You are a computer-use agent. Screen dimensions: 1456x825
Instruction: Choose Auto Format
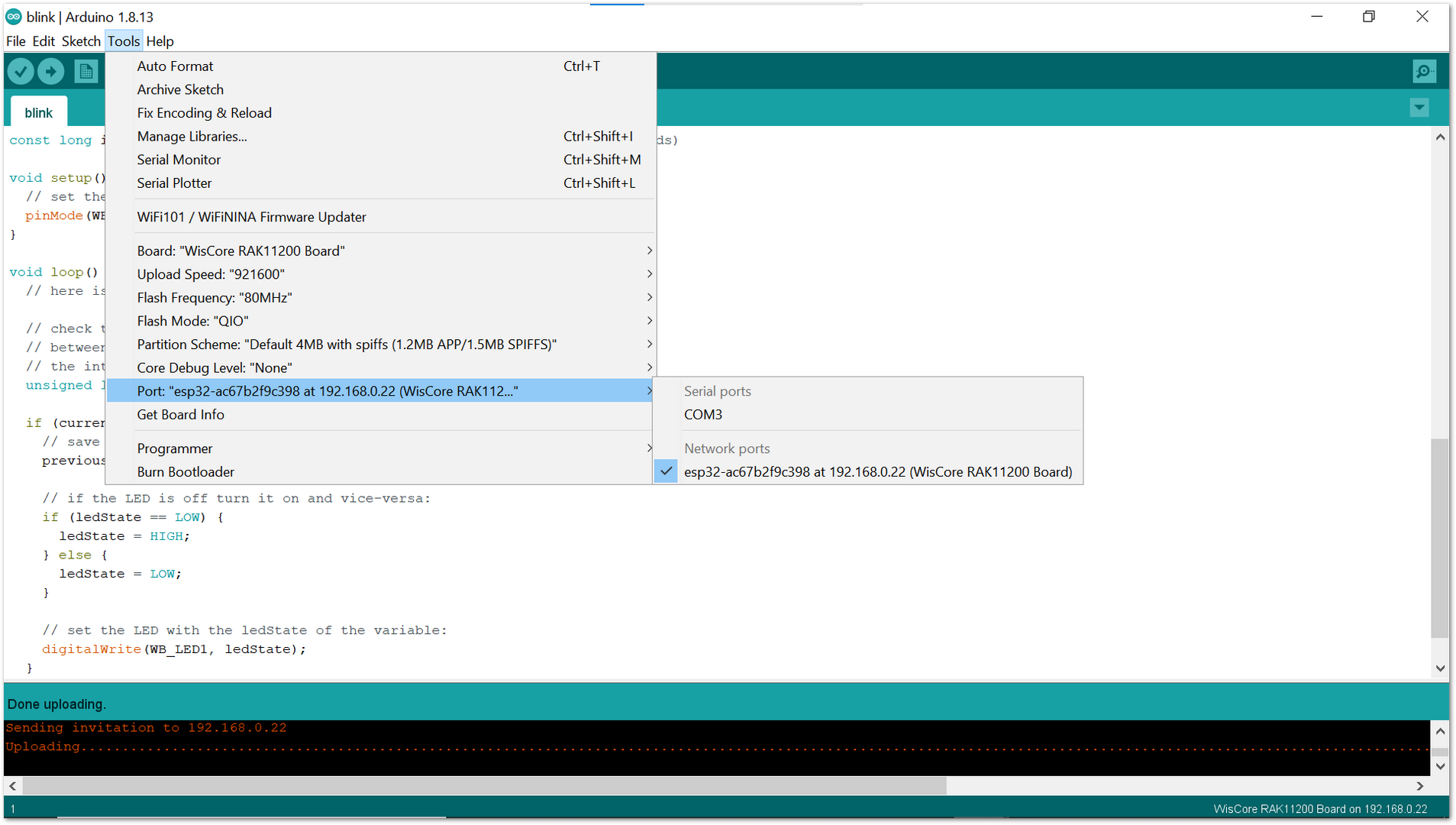point(380,66)
